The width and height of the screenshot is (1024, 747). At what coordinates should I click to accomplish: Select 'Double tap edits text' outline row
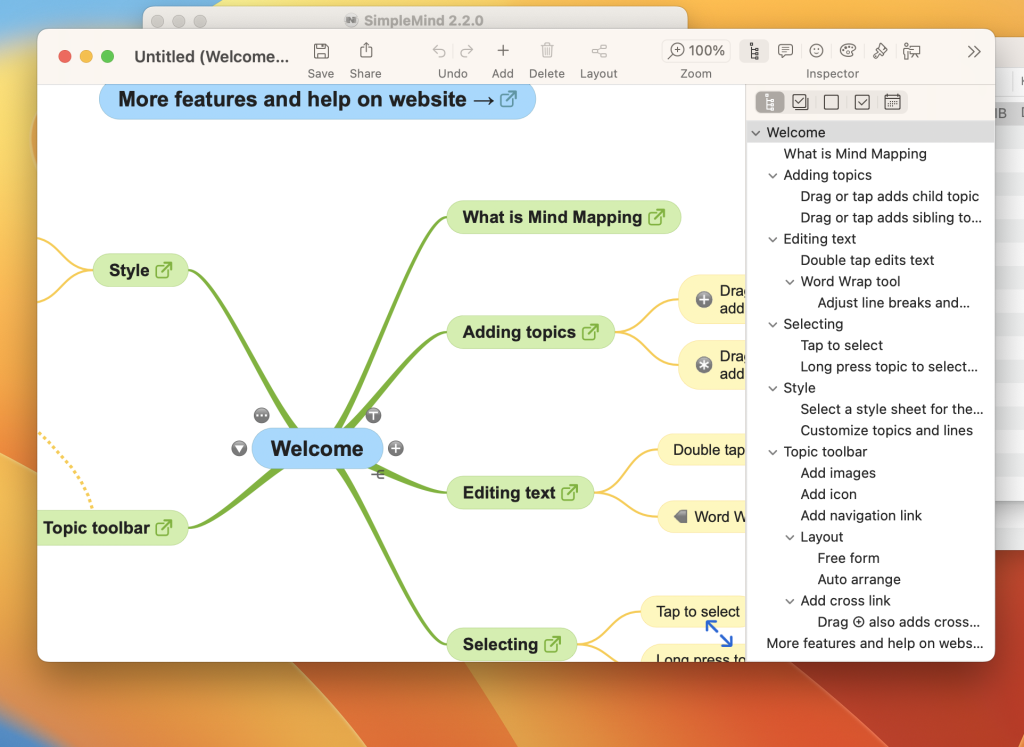871,260
